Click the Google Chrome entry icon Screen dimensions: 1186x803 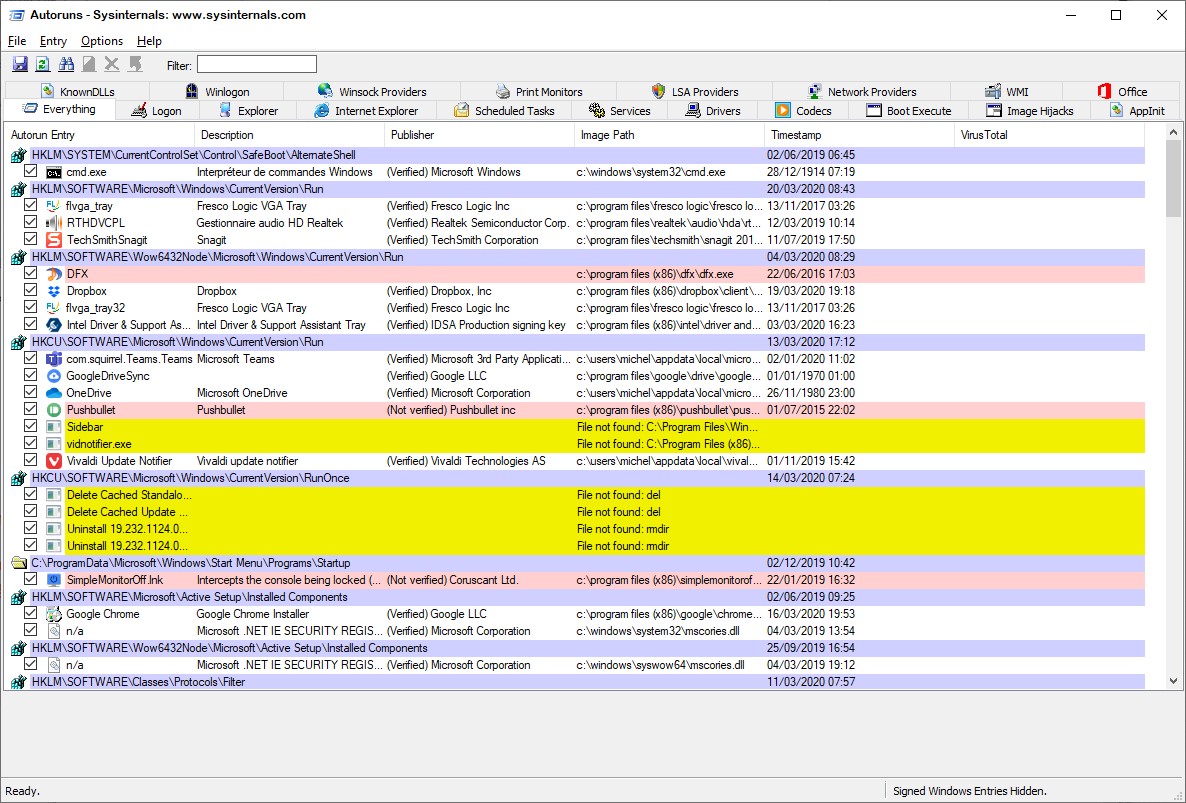(54, 614)
